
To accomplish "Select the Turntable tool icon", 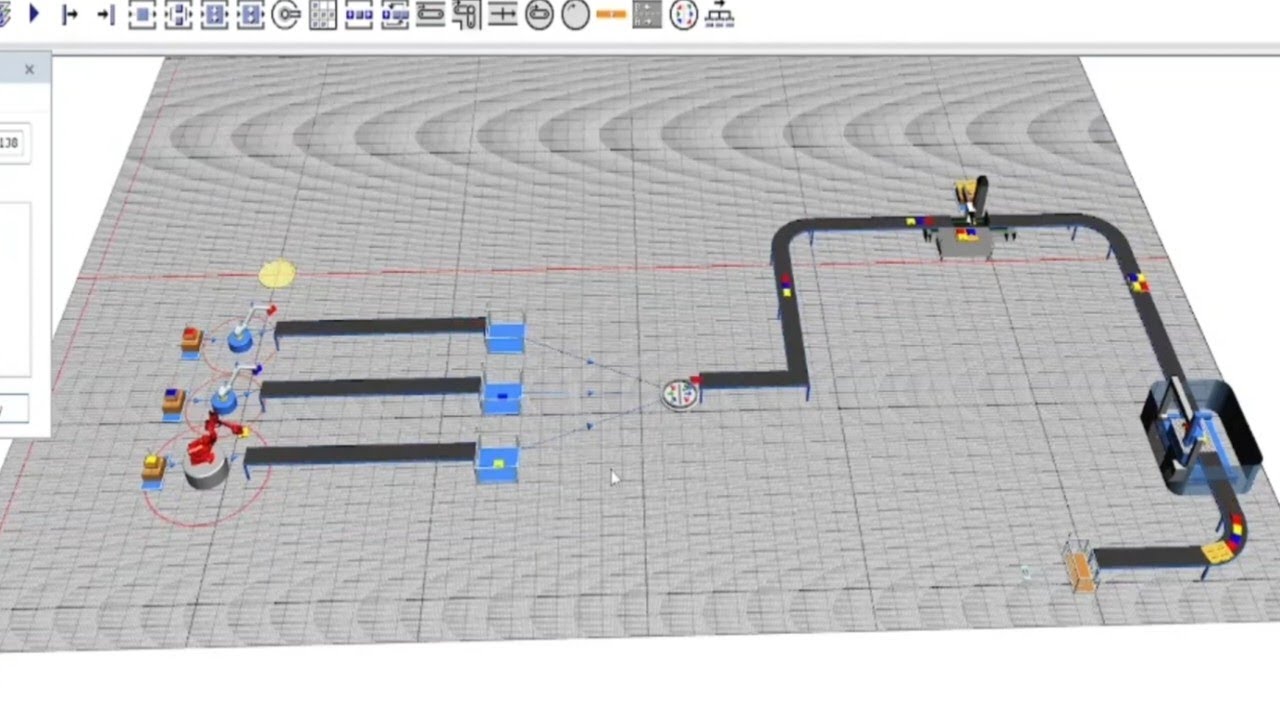I will point(539,14).
